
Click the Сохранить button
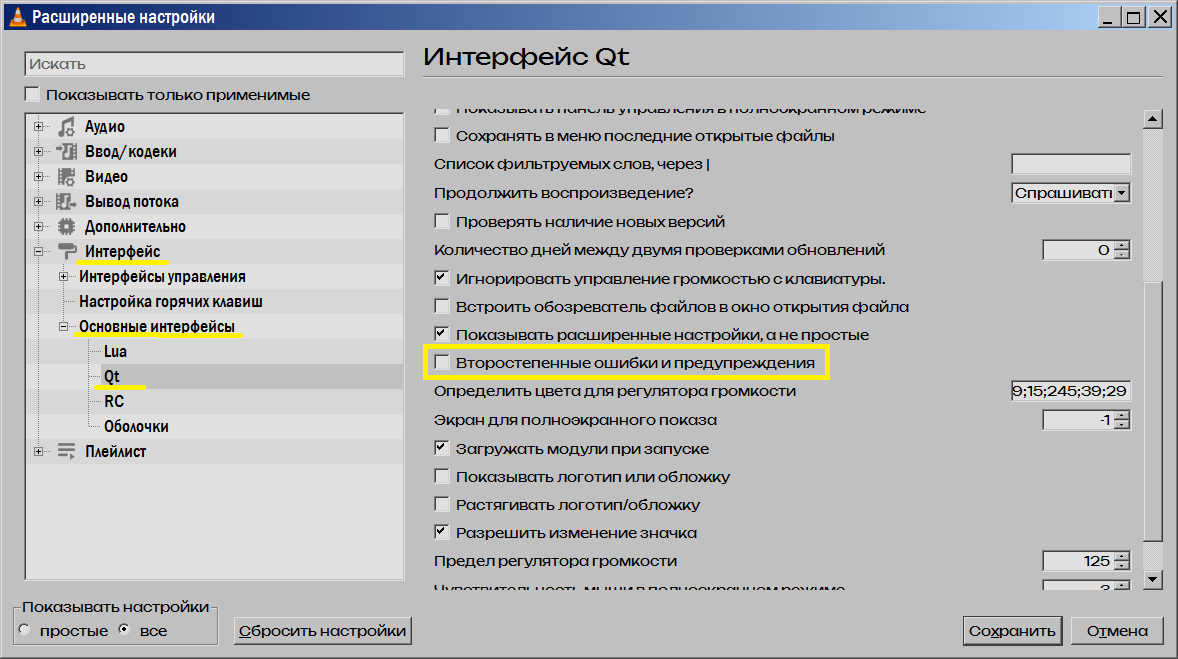[x=1012, y=630]
